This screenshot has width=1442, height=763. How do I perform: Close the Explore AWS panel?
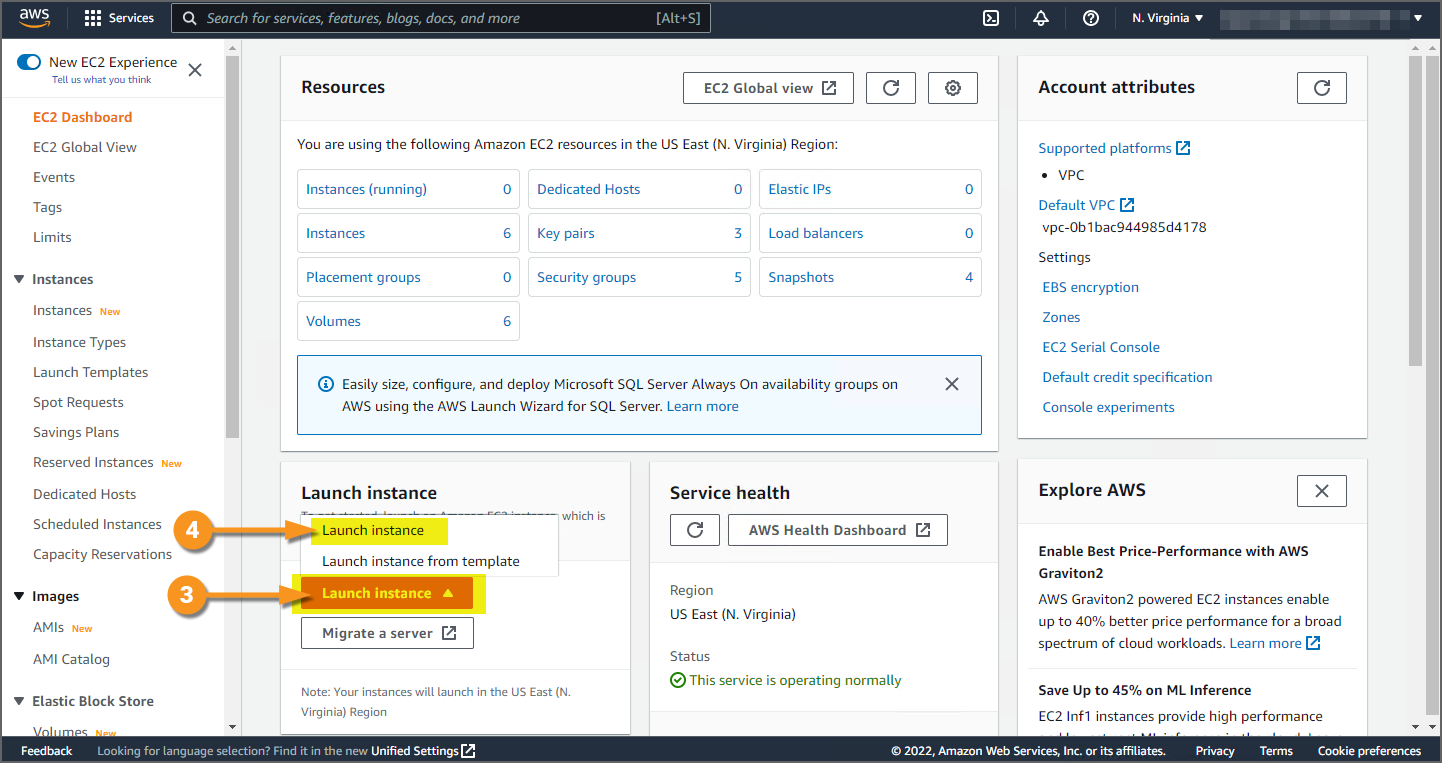click(x=1321, y=491)
